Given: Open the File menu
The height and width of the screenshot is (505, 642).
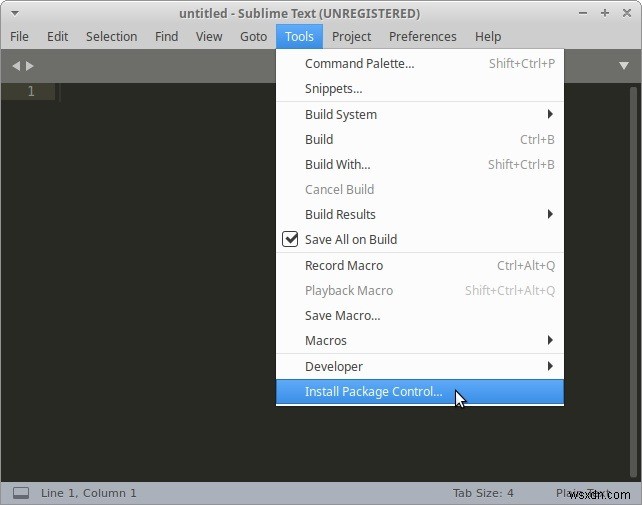Looking at the screenshot, I should coord(19,36).
